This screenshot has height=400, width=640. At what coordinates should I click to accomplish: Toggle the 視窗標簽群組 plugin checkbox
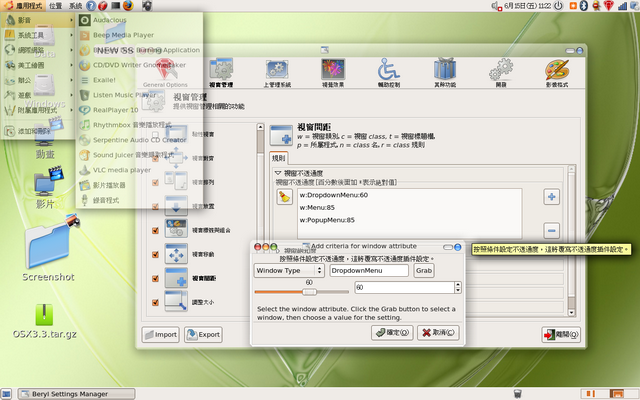coord(155,230)
